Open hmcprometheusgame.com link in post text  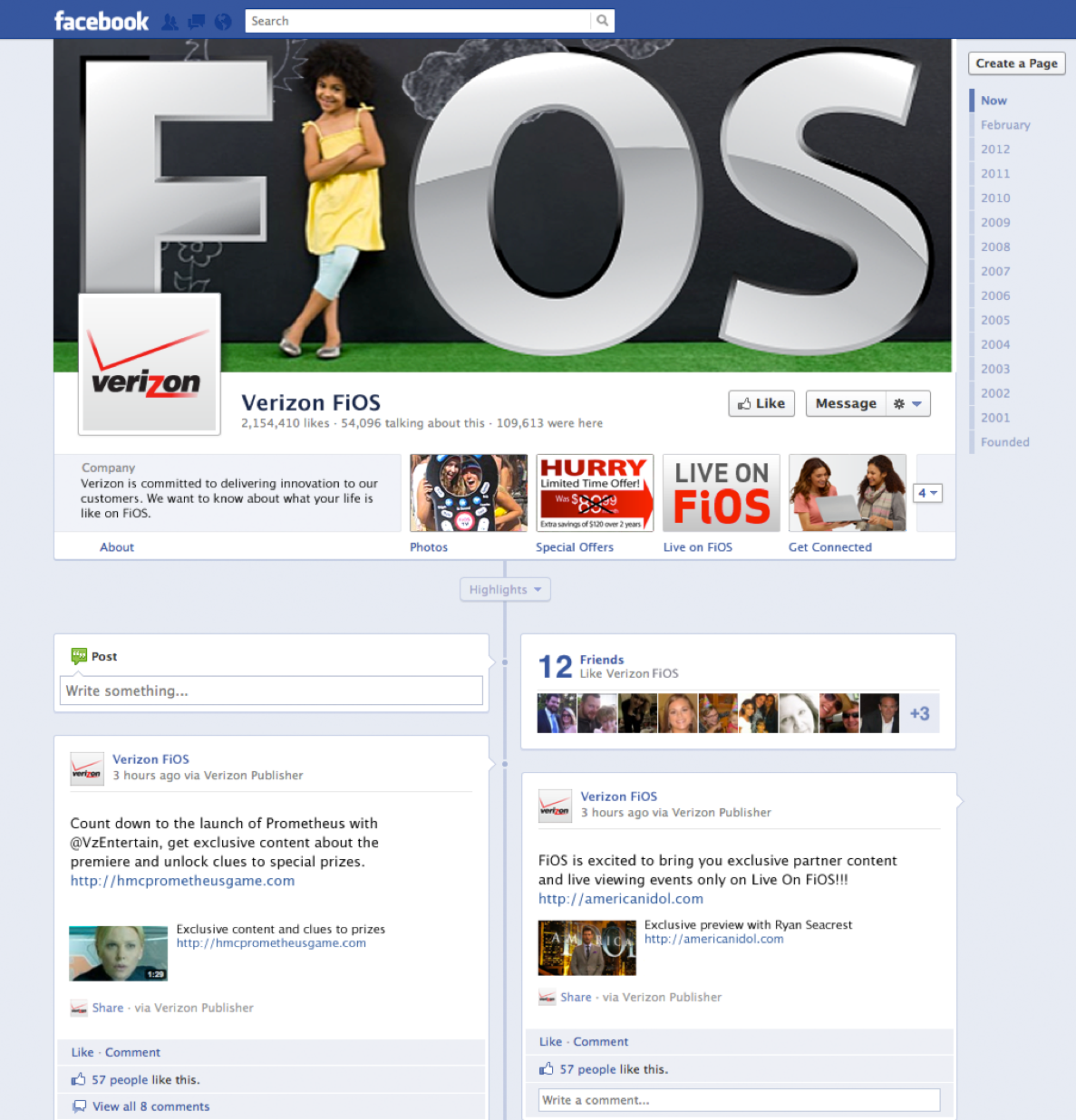point(182,881)
